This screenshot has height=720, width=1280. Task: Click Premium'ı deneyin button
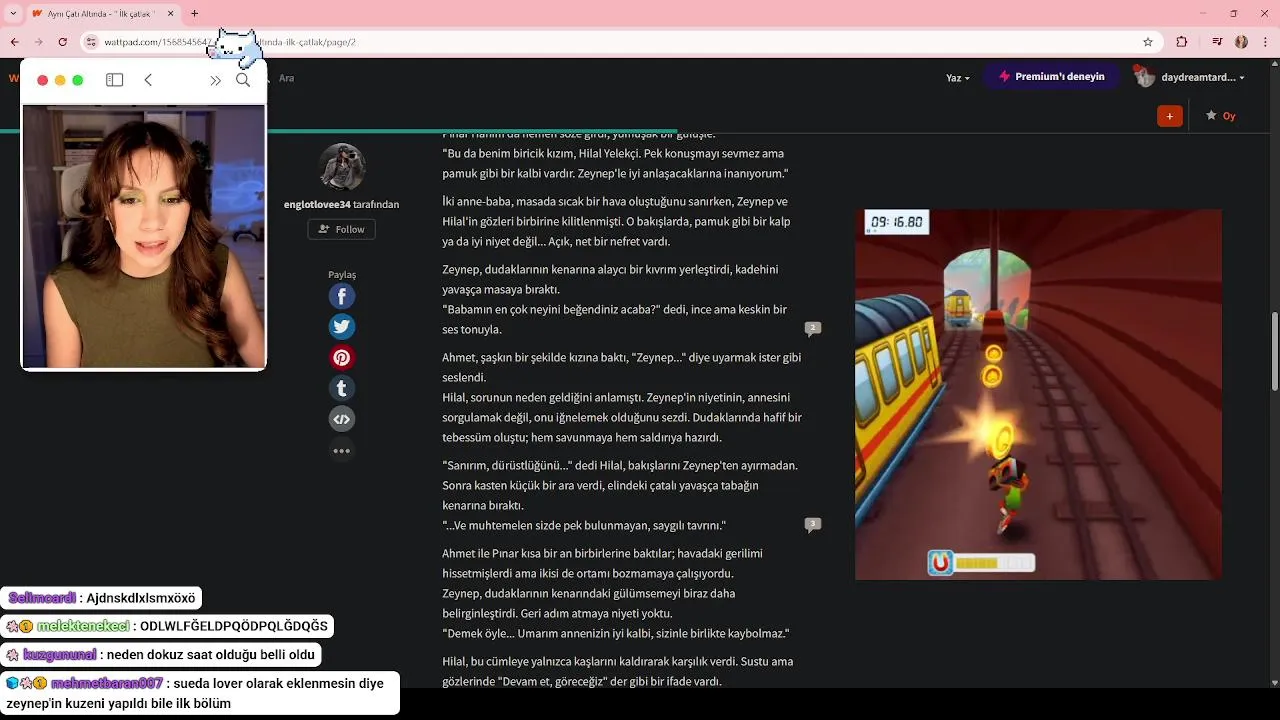click(1052, 76)
